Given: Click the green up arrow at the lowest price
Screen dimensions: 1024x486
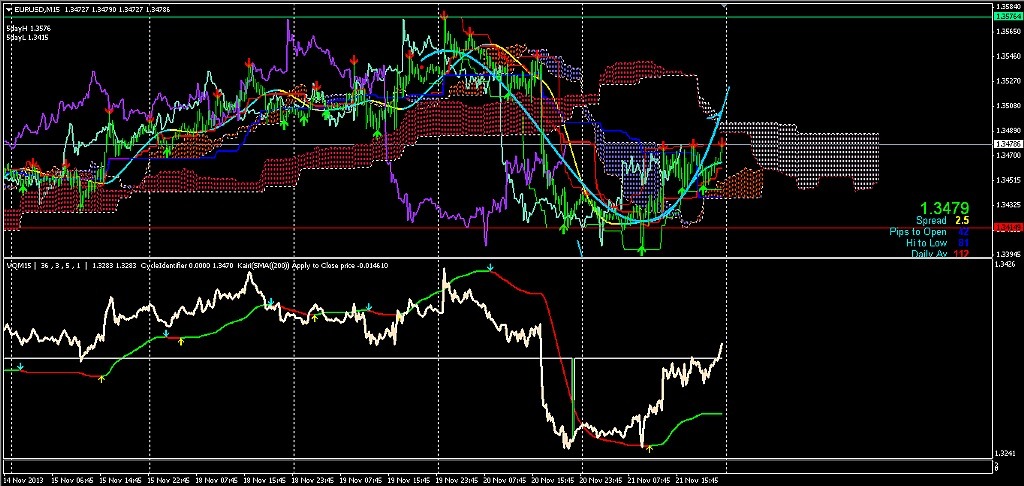Looking at the screenshot, I should pyautogui.click(x=641, y=249).
